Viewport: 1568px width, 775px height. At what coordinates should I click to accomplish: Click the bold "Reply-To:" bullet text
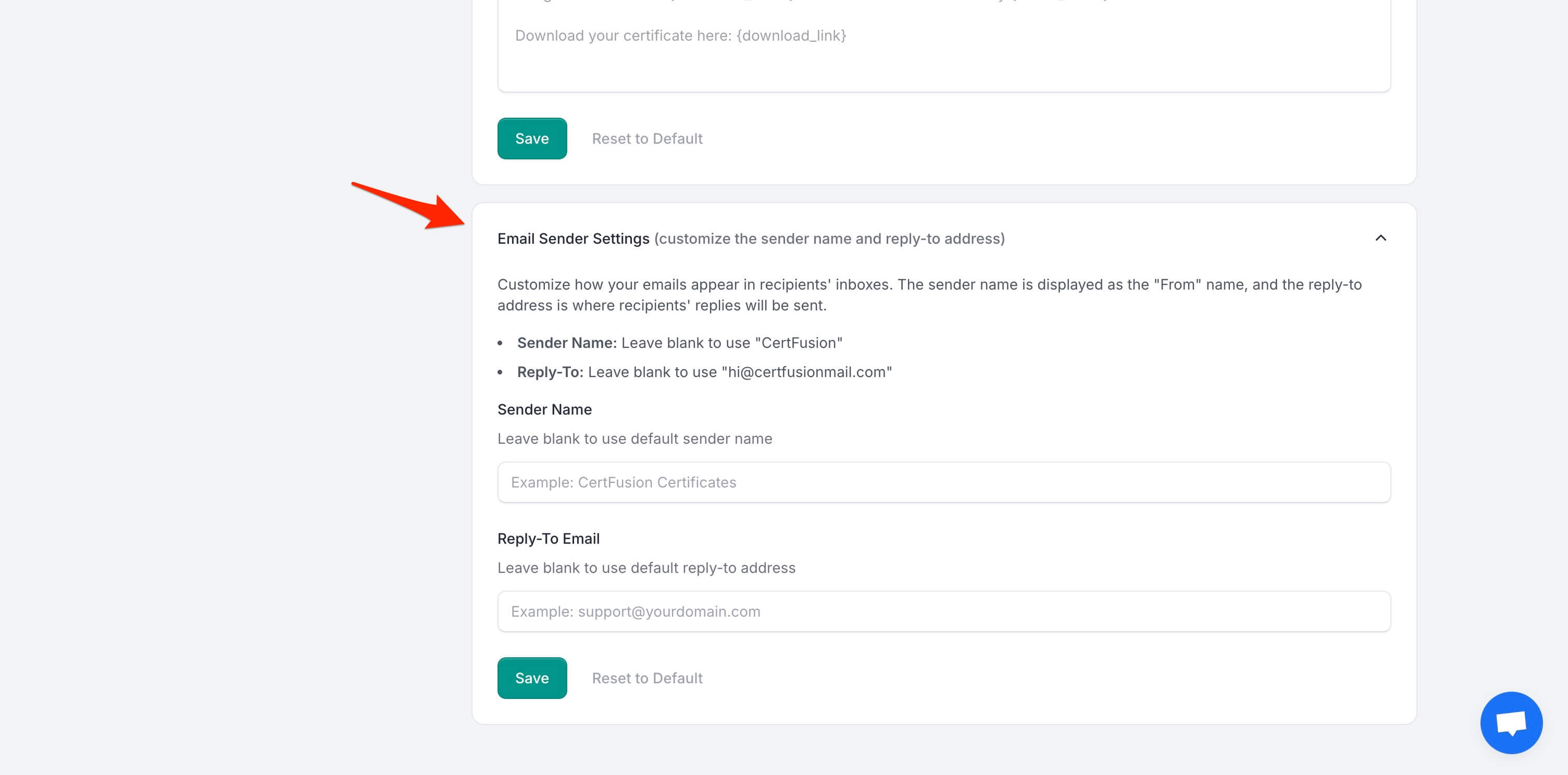550,372
